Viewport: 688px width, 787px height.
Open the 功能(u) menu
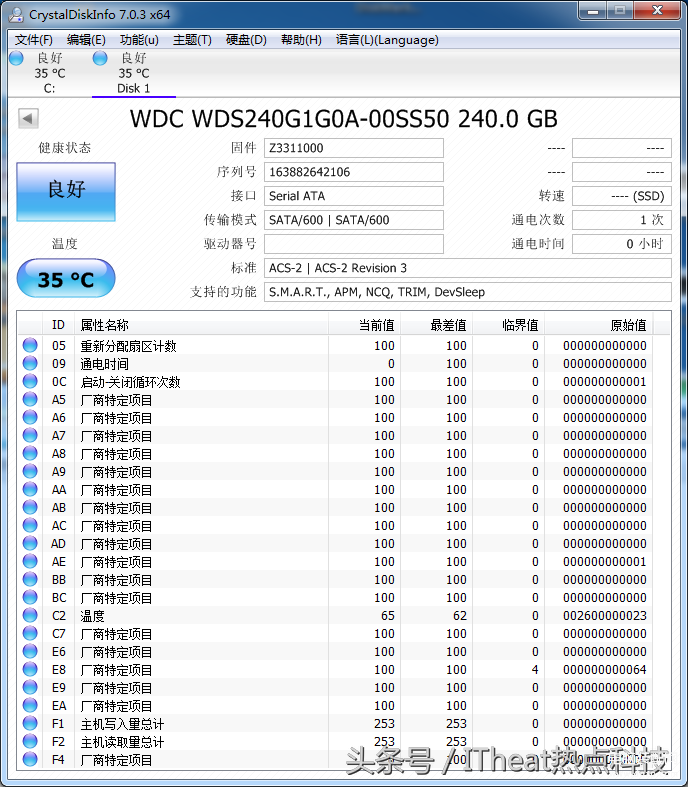pos(139,40)
